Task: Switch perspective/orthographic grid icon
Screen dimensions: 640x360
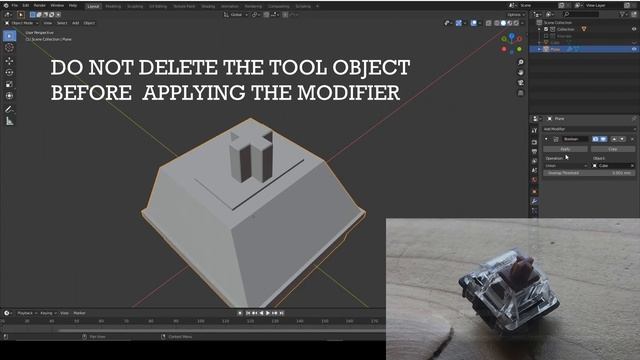Action: coord(521,93)
